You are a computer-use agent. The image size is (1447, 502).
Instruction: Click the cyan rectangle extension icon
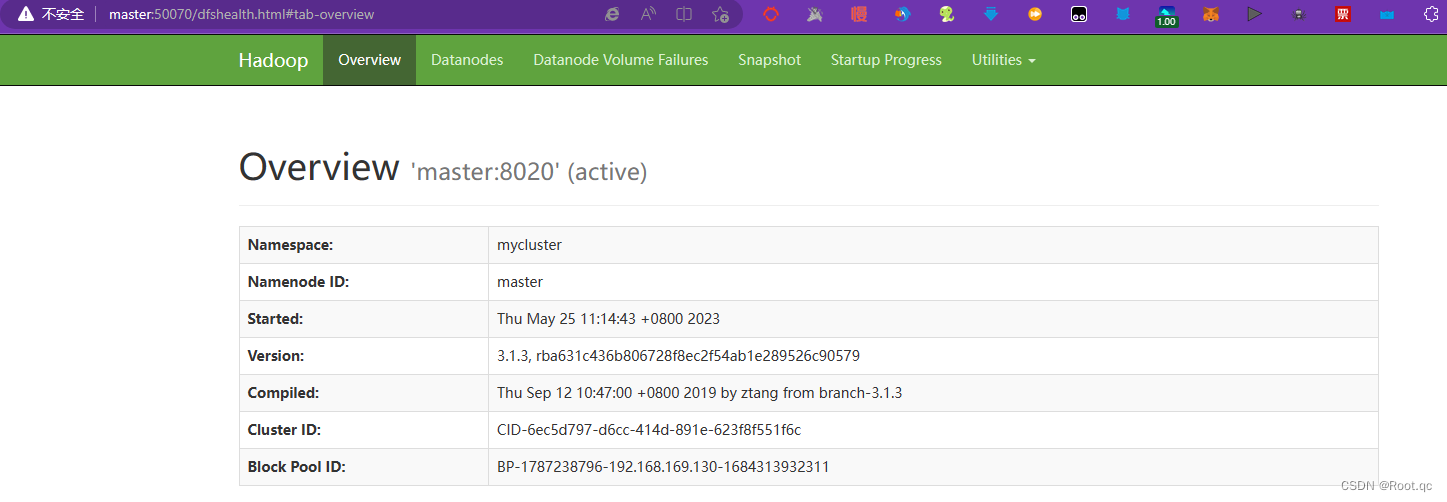click(x=1387, y=15)
